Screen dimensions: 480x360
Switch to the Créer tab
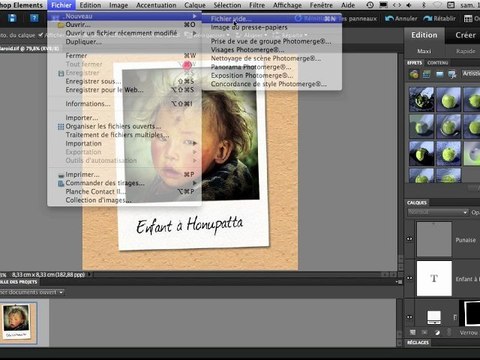[465, 35]
